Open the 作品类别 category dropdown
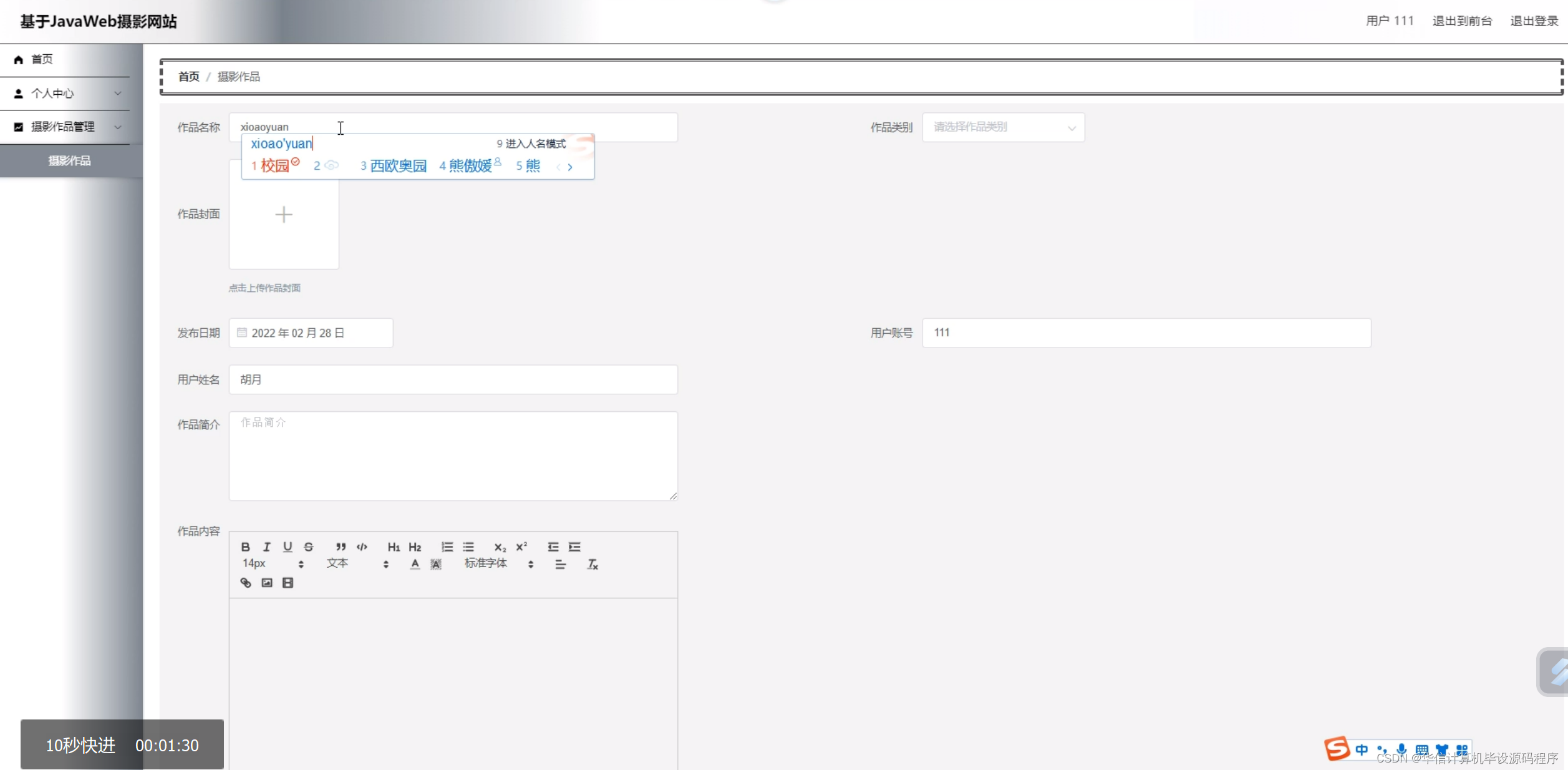The width and height of the screenshot is (1568, 770). [1002, 127]
